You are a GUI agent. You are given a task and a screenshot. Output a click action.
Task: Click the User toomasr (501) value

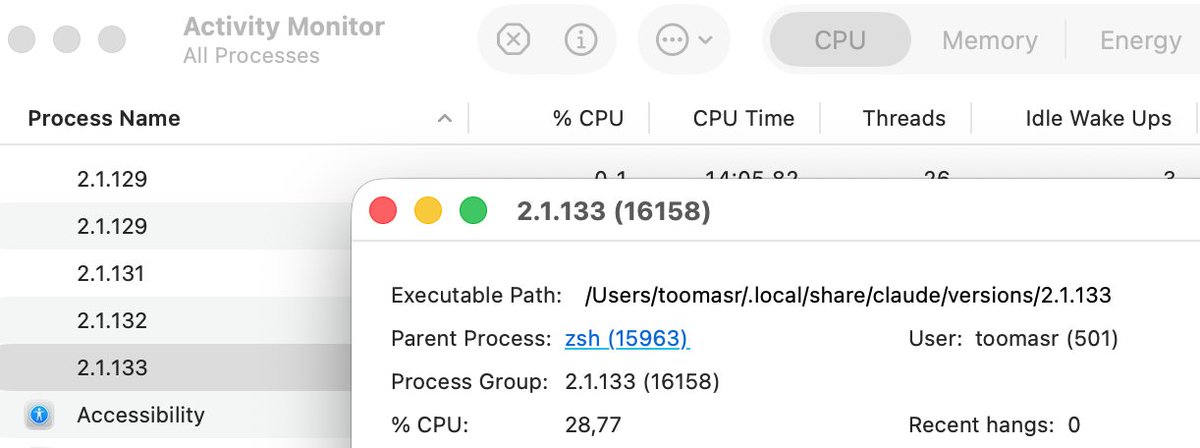pyautogui.click(x=1046, y=338)
